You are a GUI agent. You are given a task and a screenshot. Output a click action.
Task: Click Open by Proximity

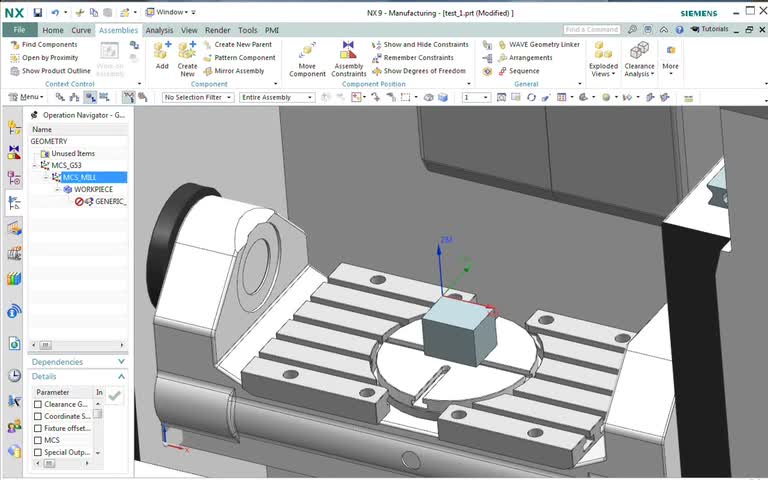44,58
